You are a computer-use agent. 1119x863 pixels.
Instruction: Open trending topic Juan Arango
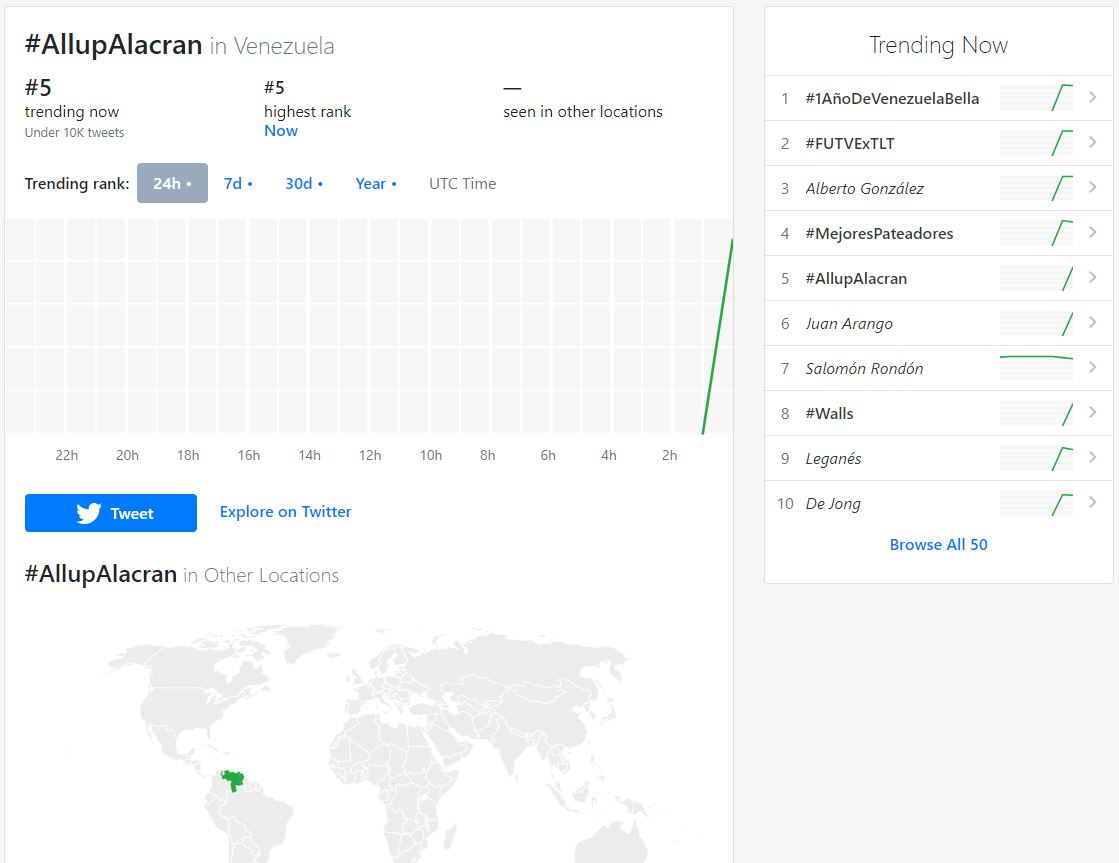tap(849, 323)
